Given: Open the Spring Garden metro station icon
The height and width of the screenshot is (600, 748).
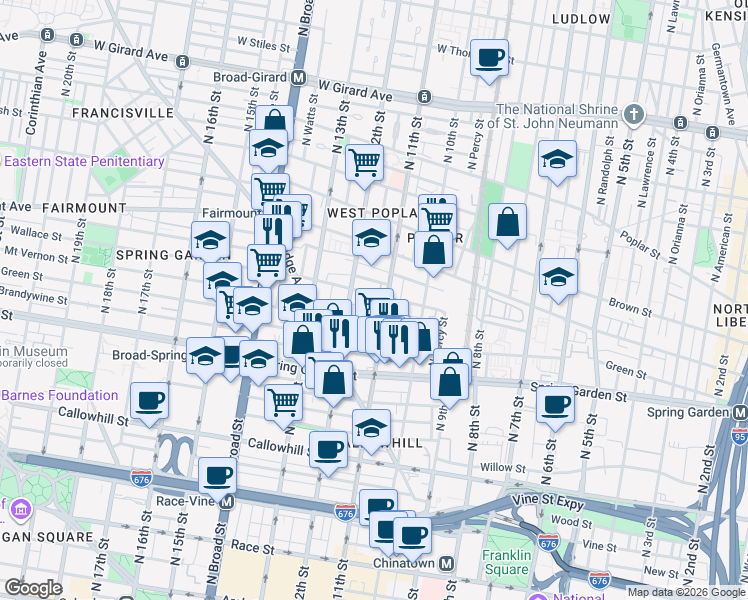Looking at the screenshot, I should 741,413.
